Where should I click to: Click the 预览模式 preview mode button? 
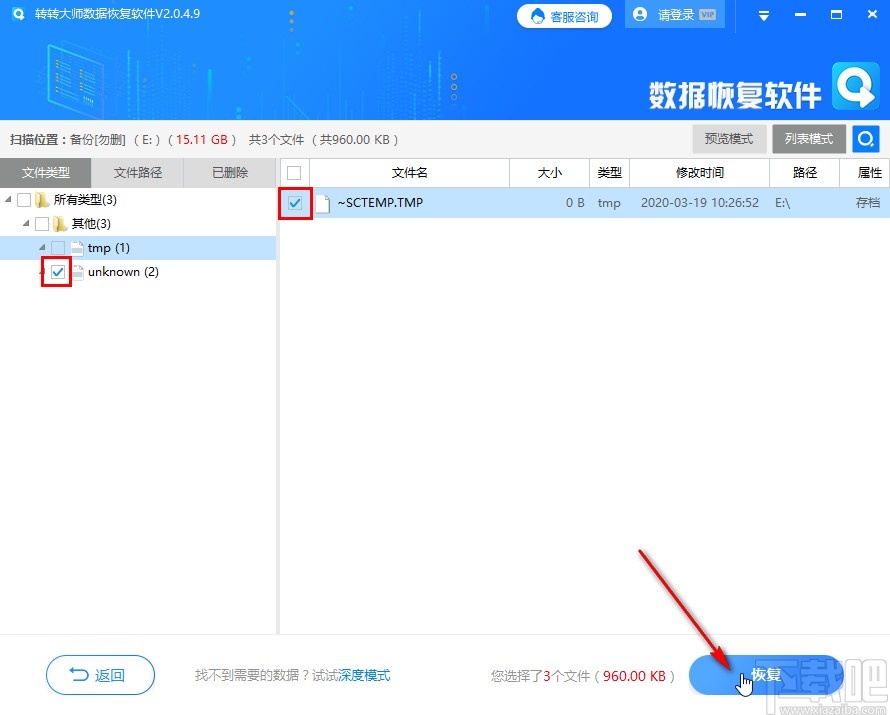point(729,139)
